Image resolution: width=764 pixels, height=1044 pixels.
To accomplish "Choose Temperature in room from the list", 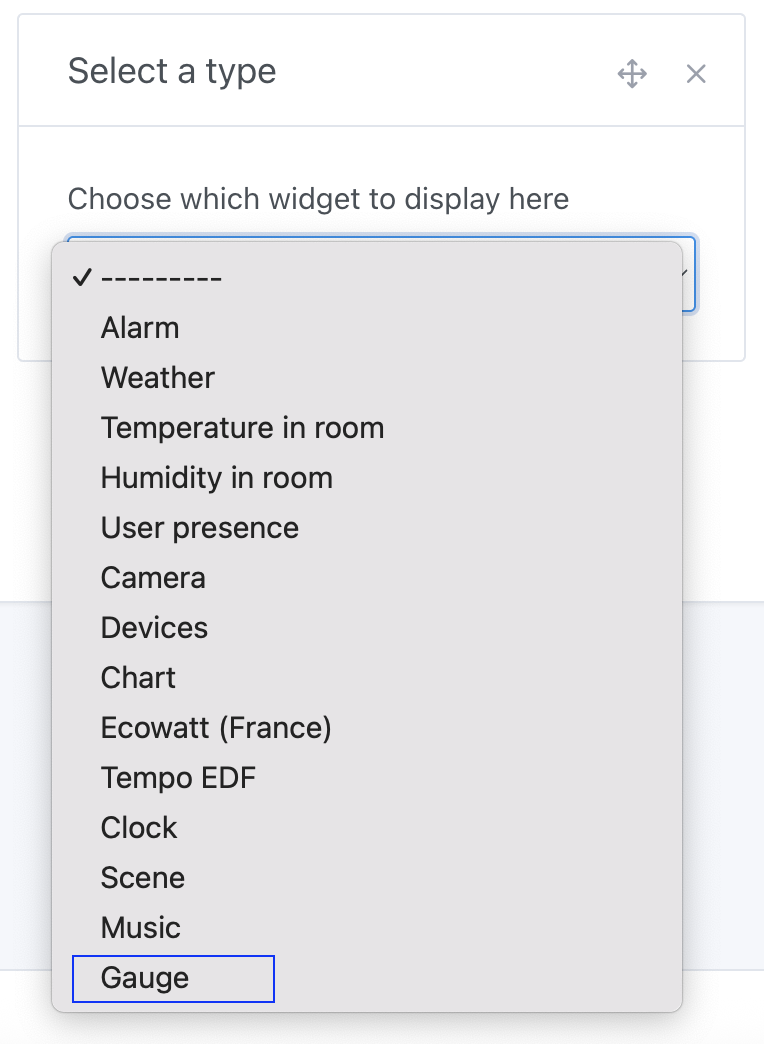I will pos(243,428).
